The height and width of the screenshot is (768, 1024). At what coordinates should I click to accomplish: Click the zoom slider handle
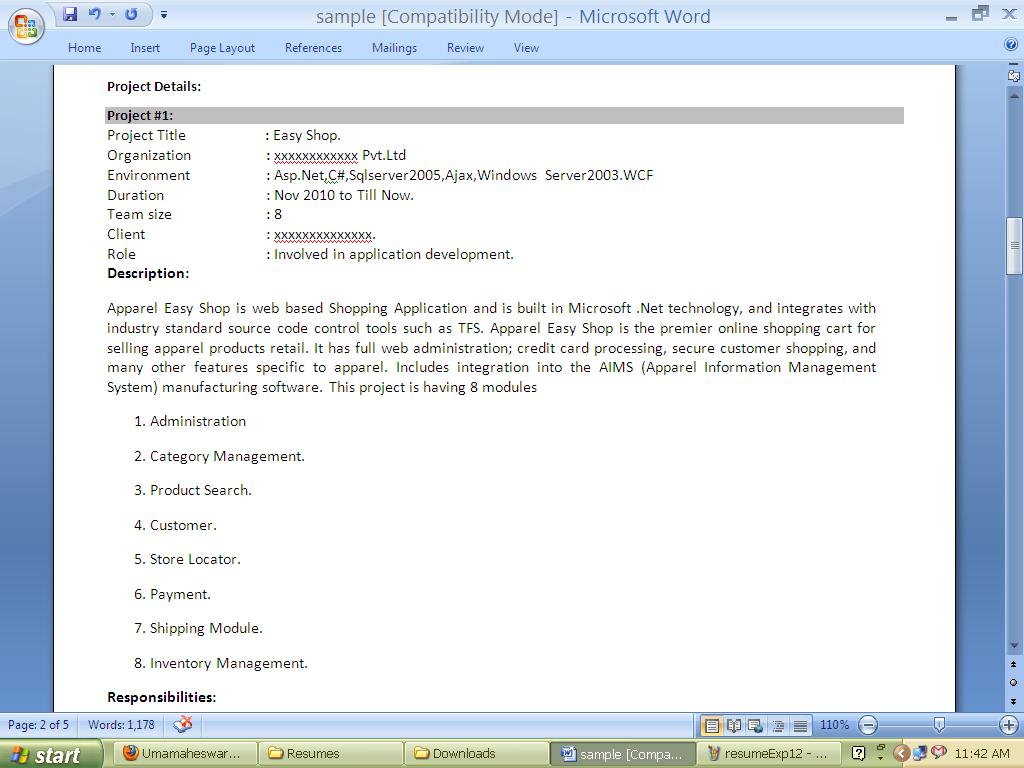939,724
